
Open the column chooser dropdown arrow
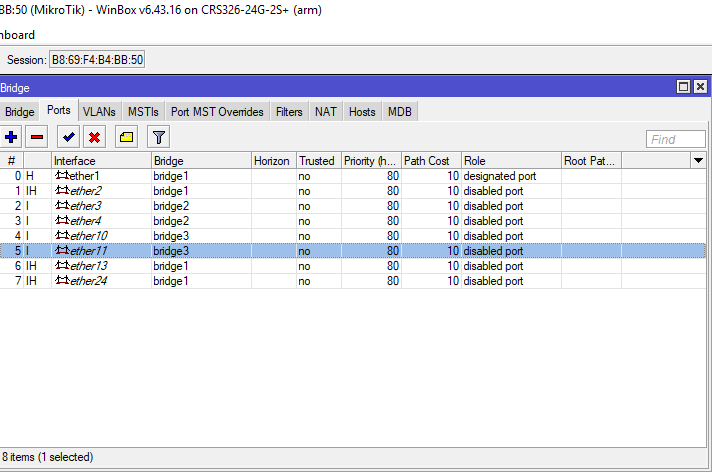[698, 160]
